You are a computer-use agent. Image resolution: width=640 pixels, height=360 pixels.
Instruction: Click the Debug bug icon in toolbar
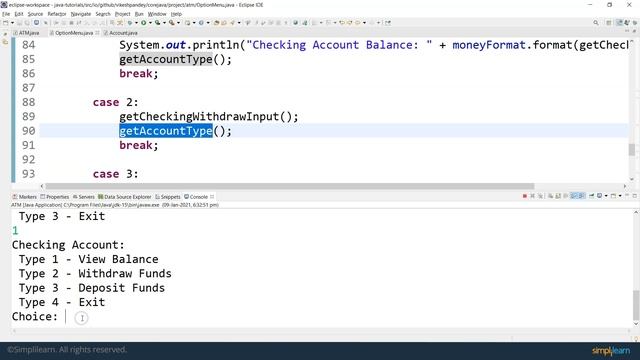click(129, 23)
